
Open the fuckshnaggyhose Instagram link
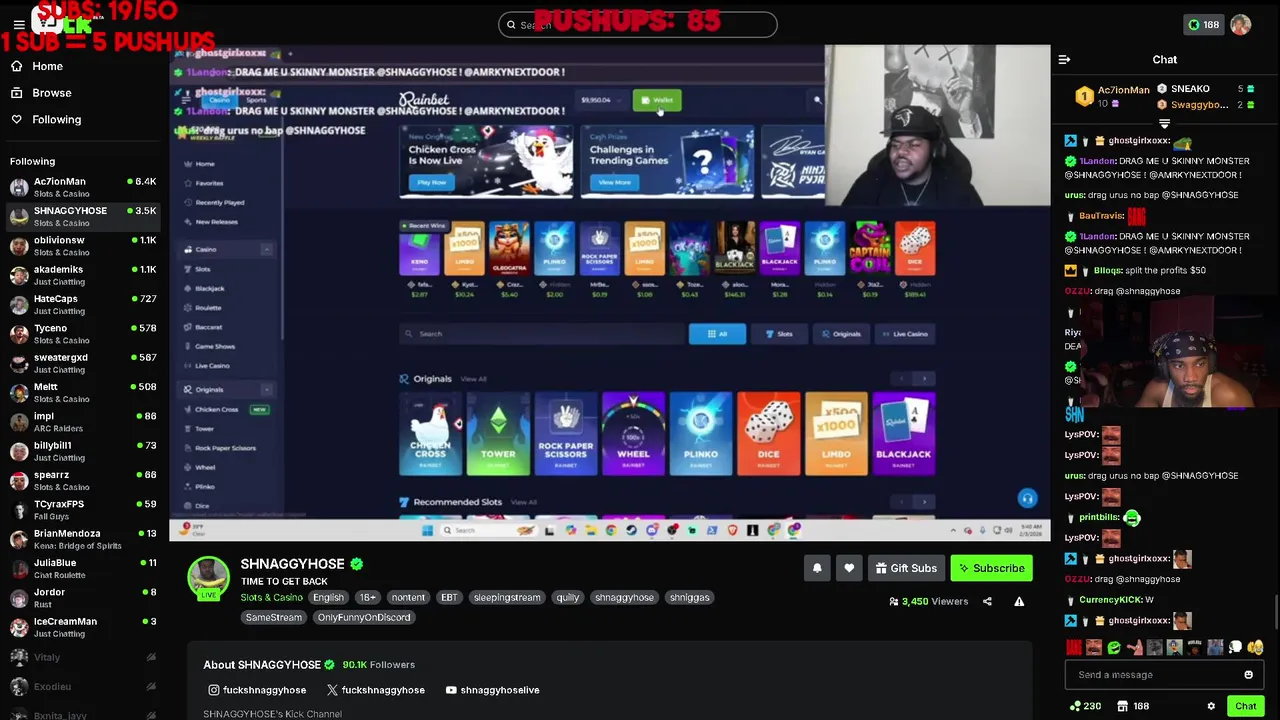(x=257, y=690)
